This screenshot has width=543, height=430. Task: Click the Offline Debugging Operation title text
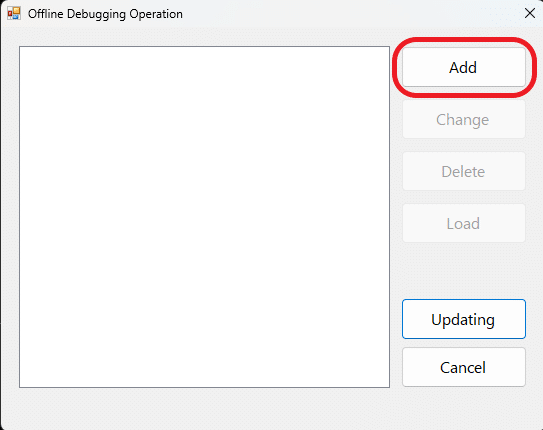[105, 14]
